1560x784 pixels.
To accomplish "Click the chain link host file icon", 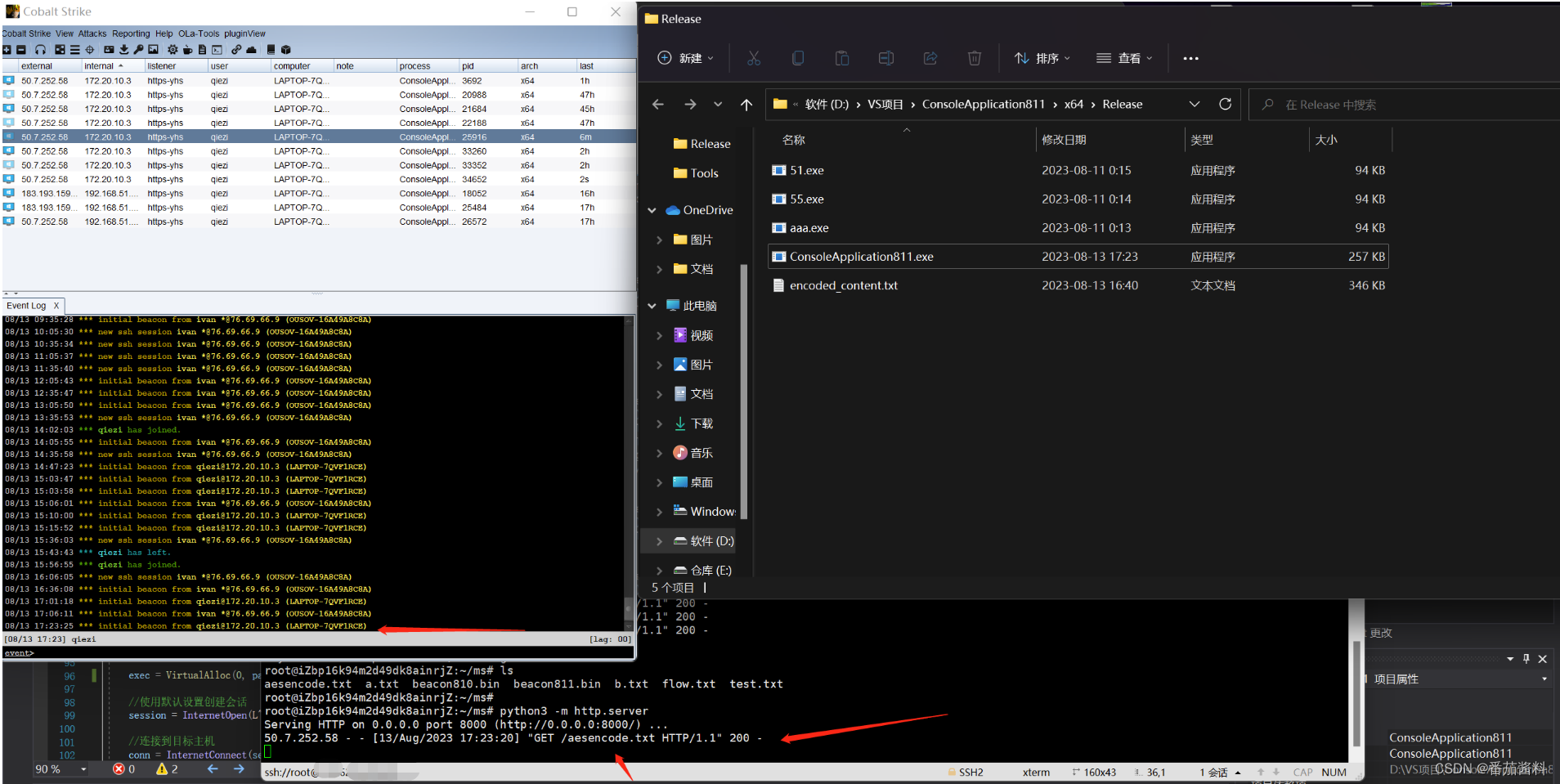I will (x=236, y=50).
